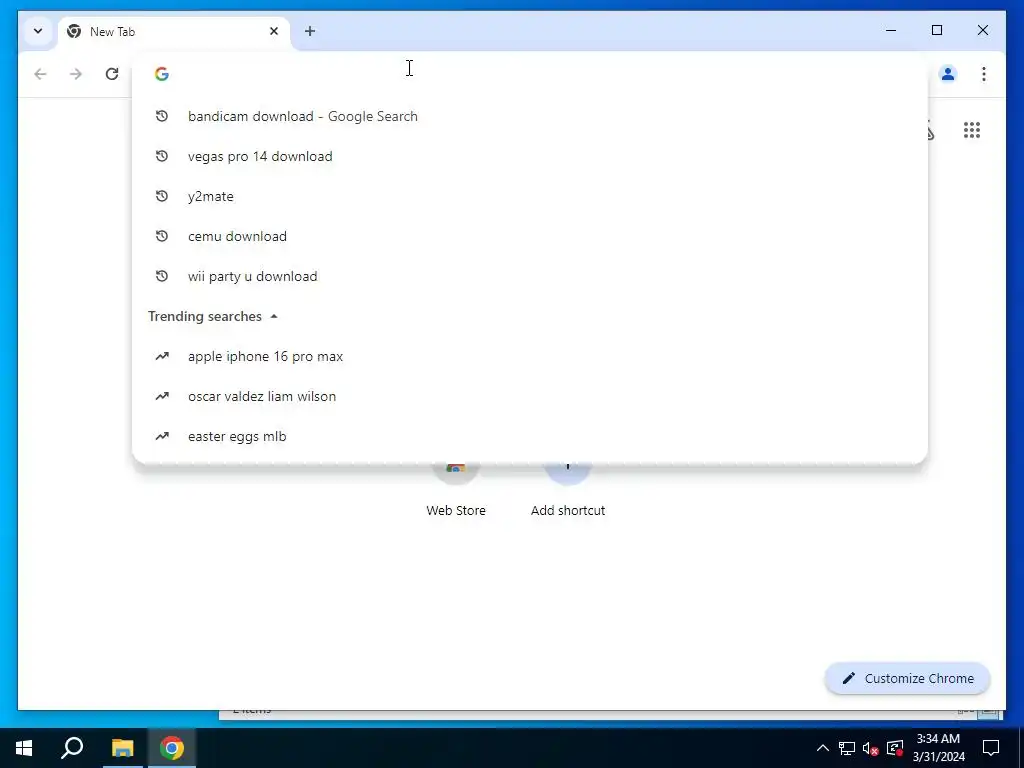Open a new tab with the plus button

click(x=310, y=31)
